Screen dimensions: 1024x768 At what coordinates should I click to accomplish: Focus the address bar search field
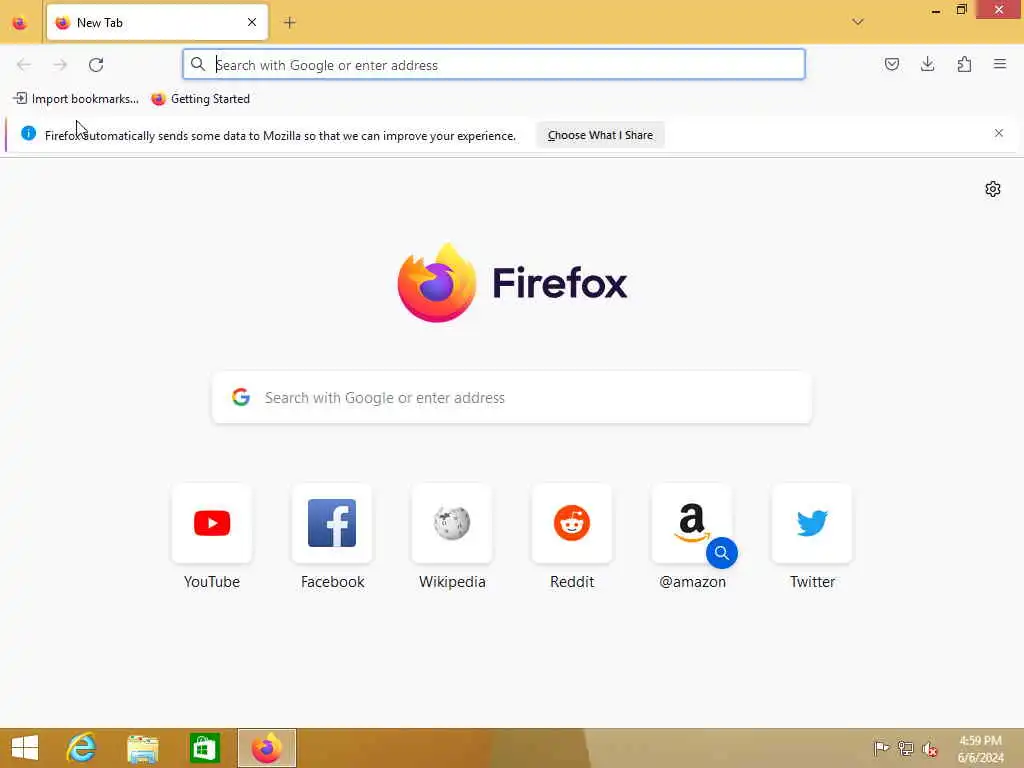[494, 65]
